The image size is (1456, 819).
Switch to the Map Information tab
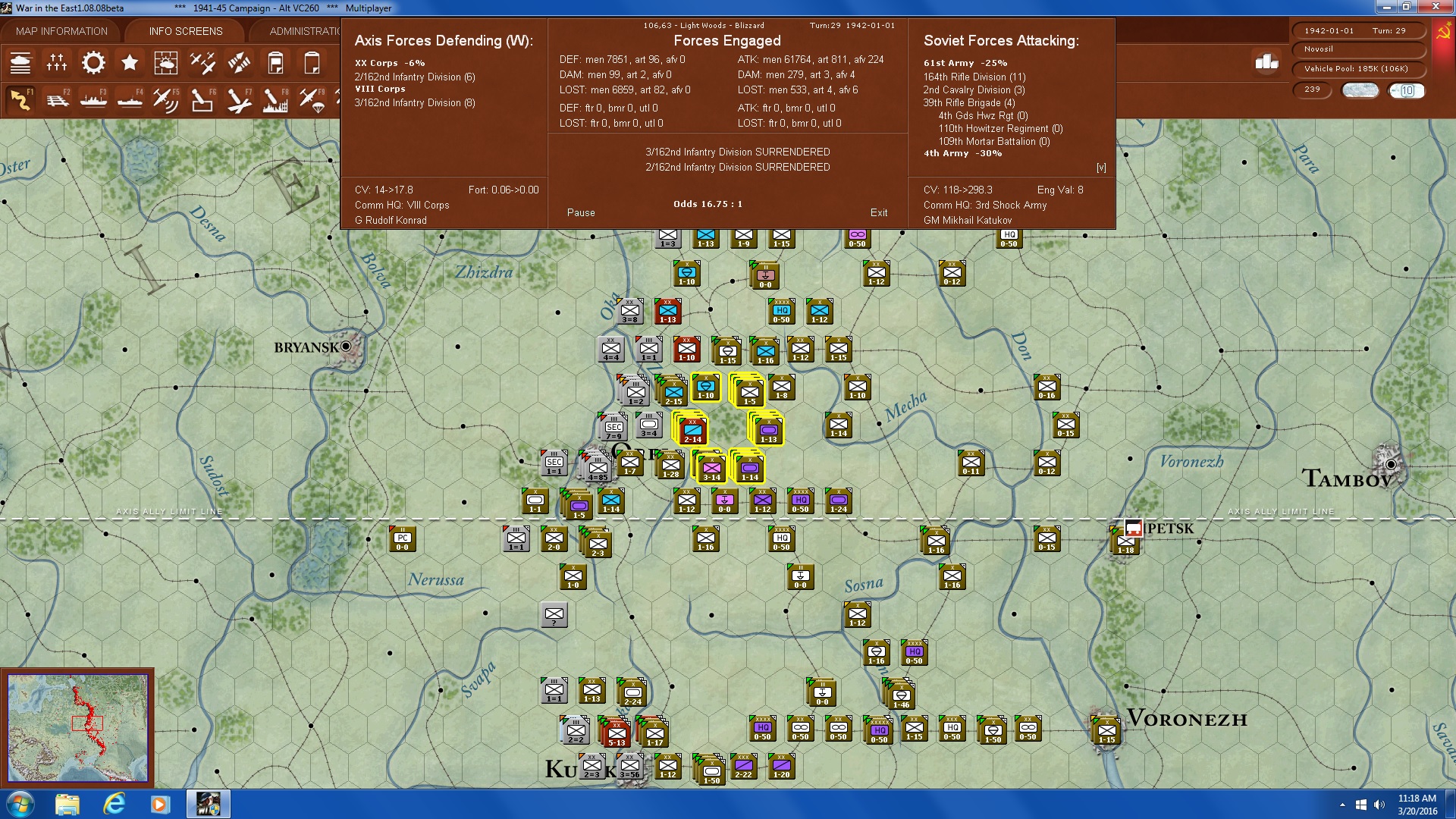point(61,31)
